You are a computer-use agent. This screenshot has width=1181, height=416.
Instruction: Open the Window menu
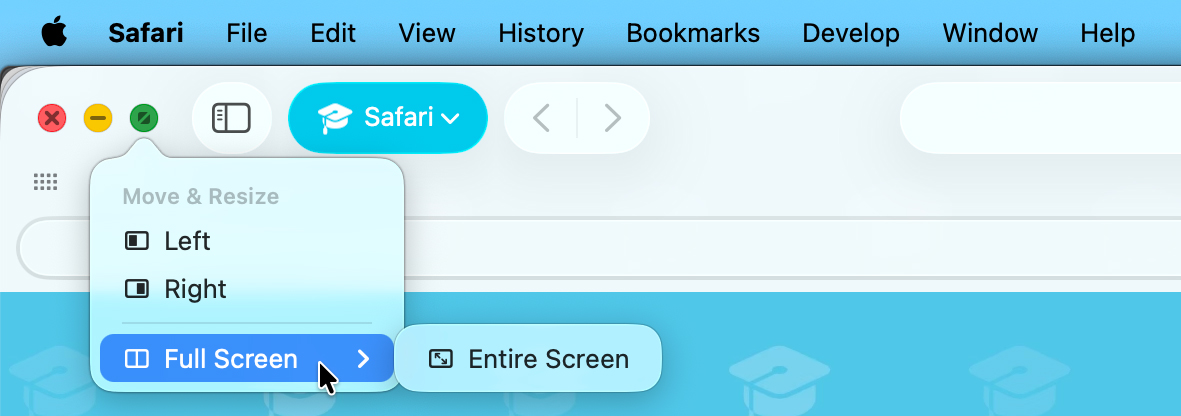(x=990, y=33)
